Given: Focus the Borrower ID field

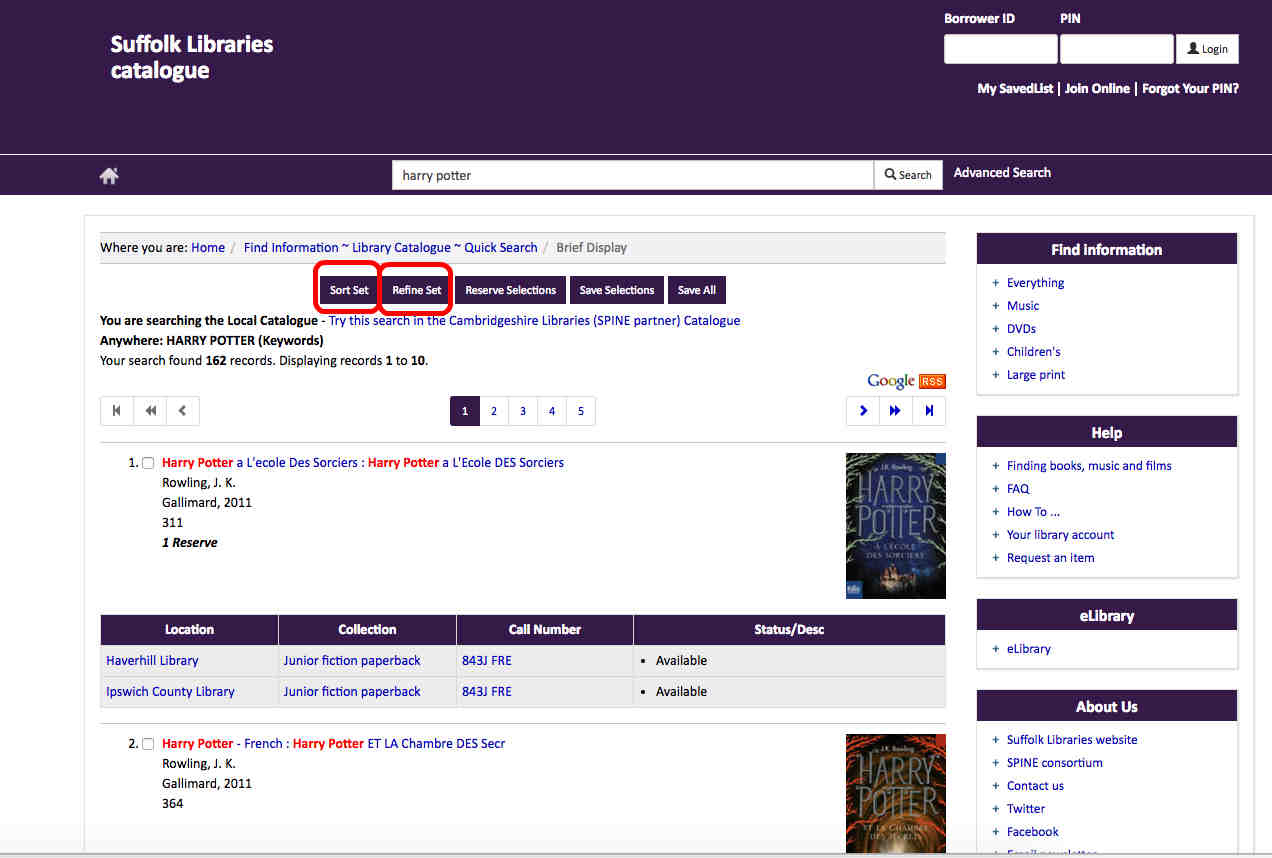Looking at the screenshot, I should coord(1000,49).
